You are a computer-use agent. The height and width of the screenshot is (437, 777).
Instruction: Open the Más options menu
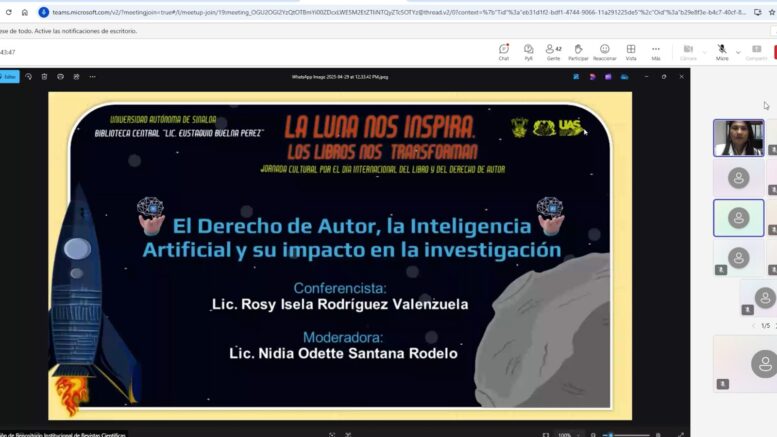(x=656, y=51)
